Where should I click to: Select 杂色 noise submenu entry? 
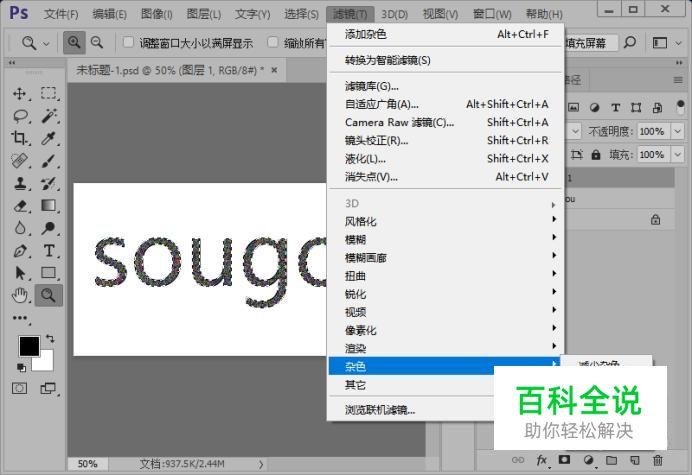point(444,366)
